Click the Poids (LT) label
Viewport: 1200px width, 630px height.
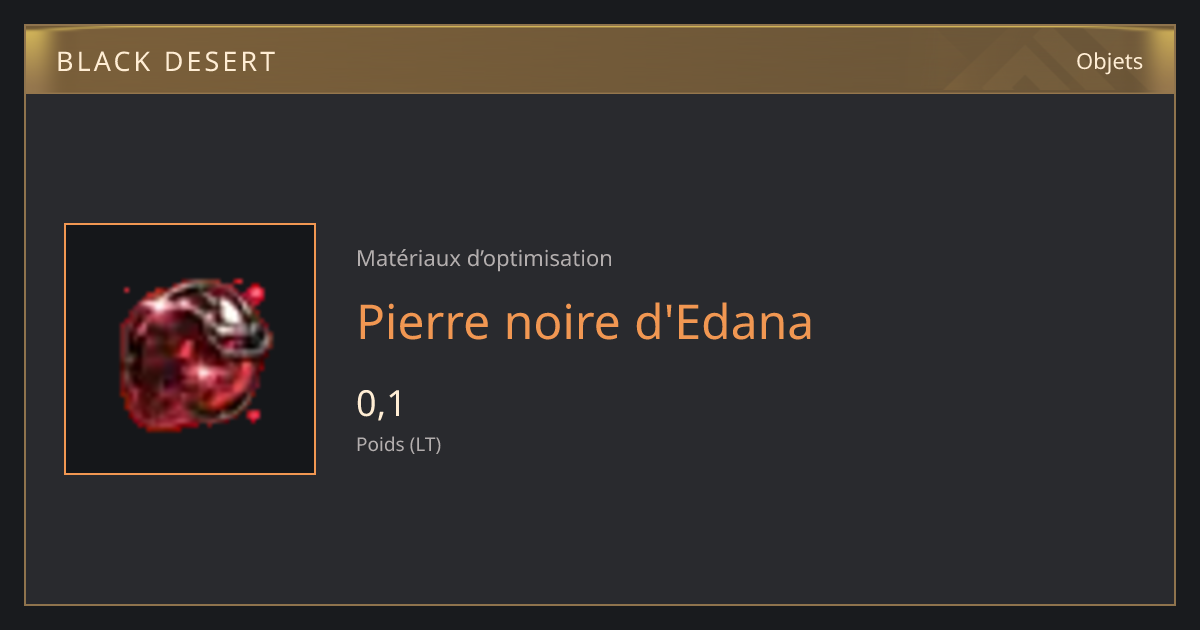398,444
